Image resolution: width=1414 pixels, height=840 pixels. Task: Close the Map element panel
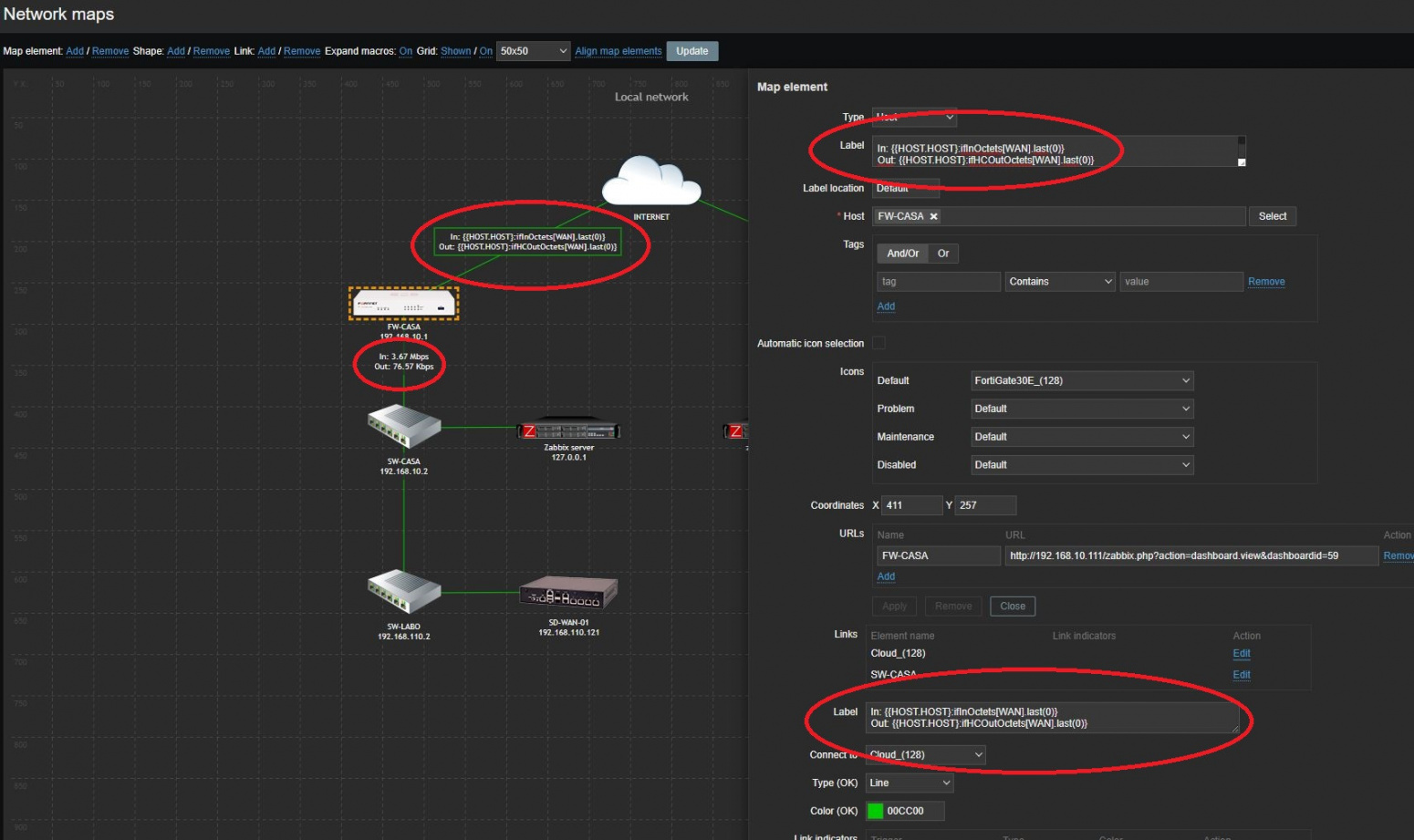point(1013,606)
